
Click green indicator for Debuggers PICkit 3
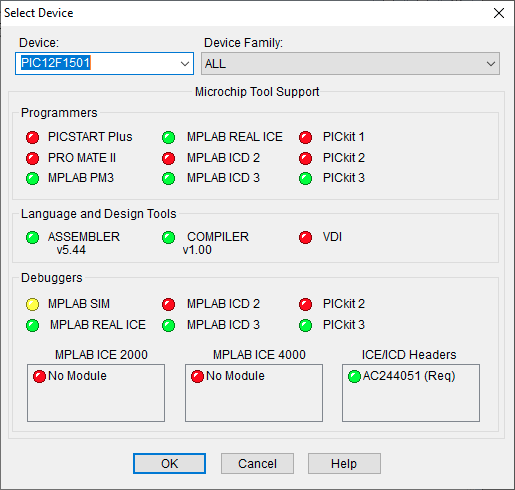pyautogui.click(x=306, y=325)
